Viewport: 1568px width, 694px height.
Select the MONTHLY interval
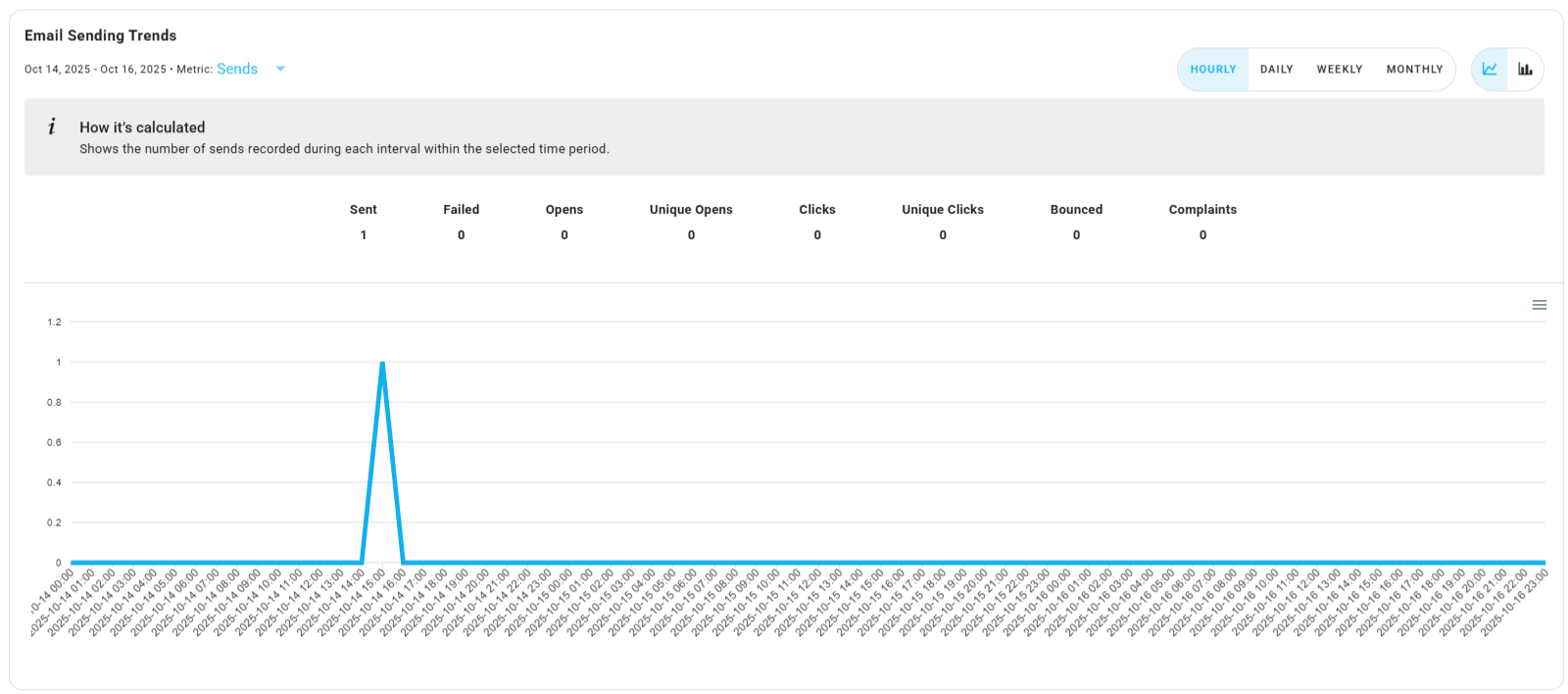[1414, 70]
